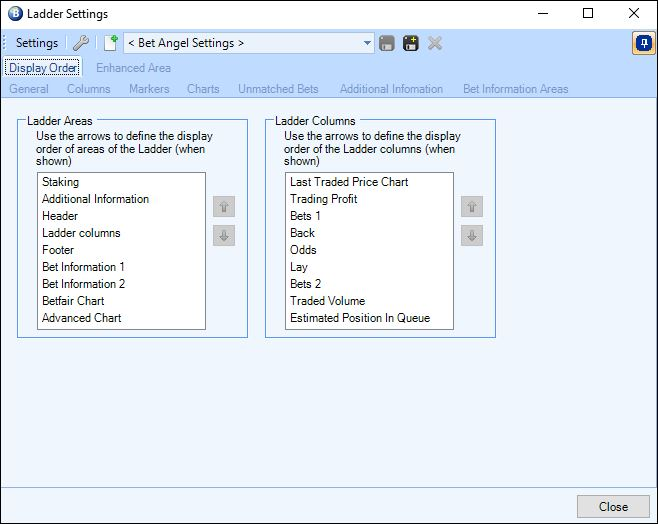Toggle the pin window icon
Screen dimensions: 658x524
click(x=644, y=43)
